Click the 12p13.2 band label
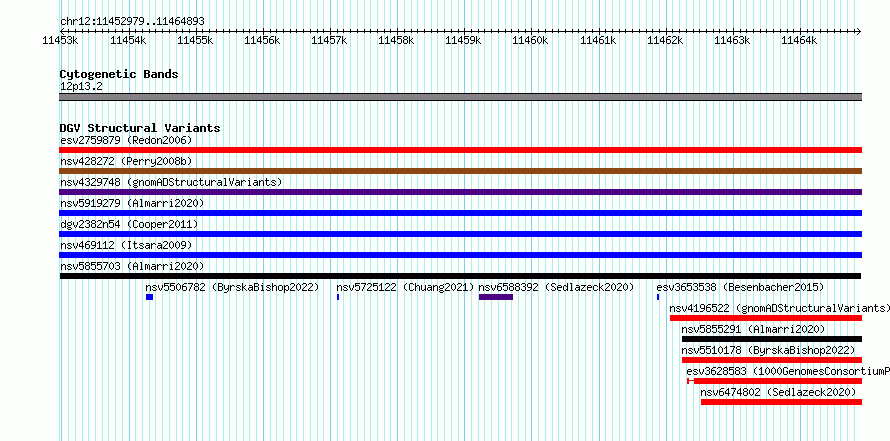The image size is (890, 441). pyautogui.click(x=82, y=87)
